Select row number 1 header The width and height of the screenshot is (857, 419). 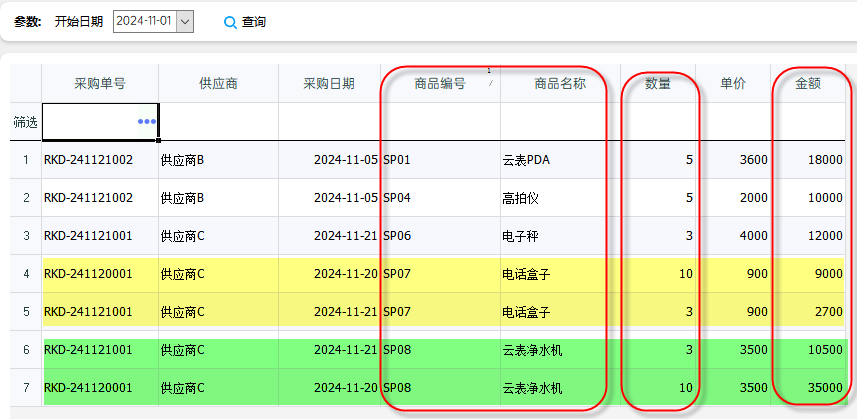click(26, 160)
